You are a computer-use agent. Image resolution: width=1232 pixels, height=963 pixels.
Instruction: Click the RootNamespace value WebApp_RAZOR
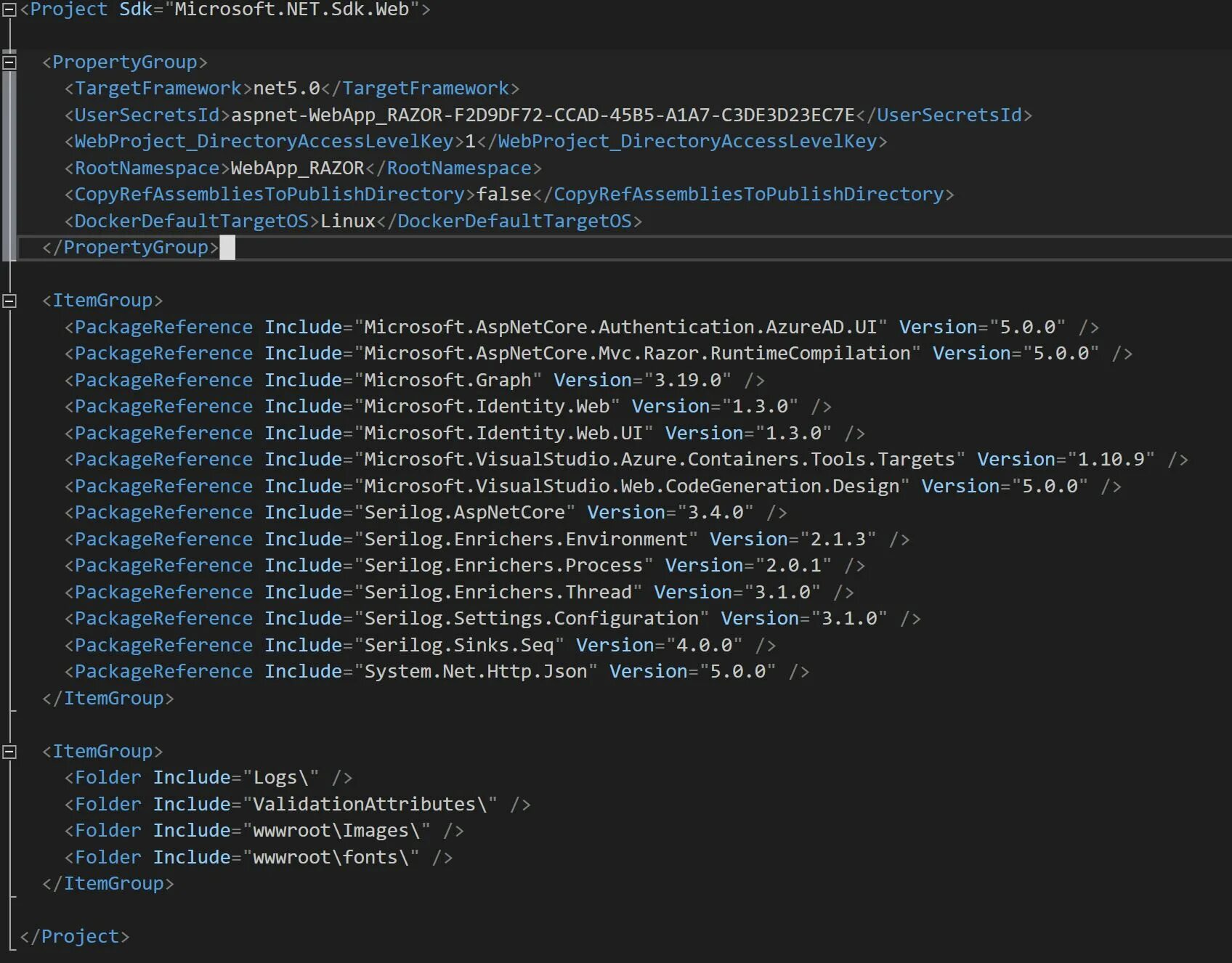click(297, 168)
